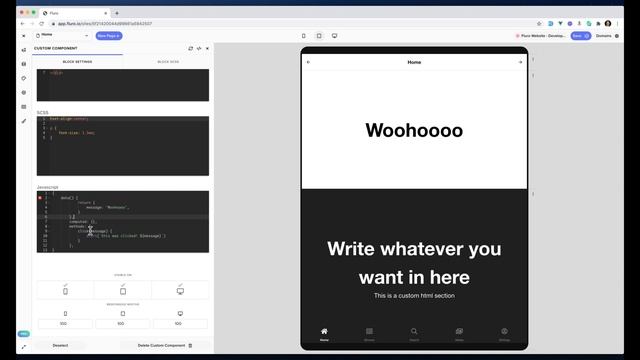Click the refresh icon in Custom Component header
Image resolution: width=640 pixels, height=360 pixels.
(x=191, y=49)
